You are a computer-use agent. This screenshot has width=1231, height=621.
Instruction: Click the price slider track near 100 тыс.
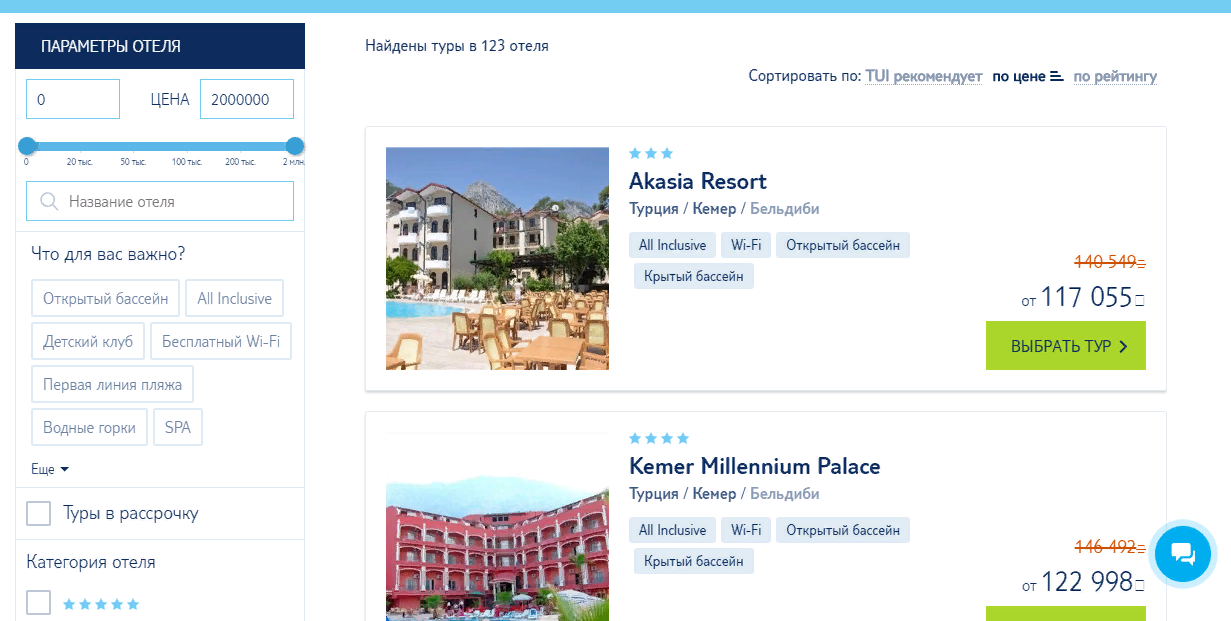pos(187,146)
